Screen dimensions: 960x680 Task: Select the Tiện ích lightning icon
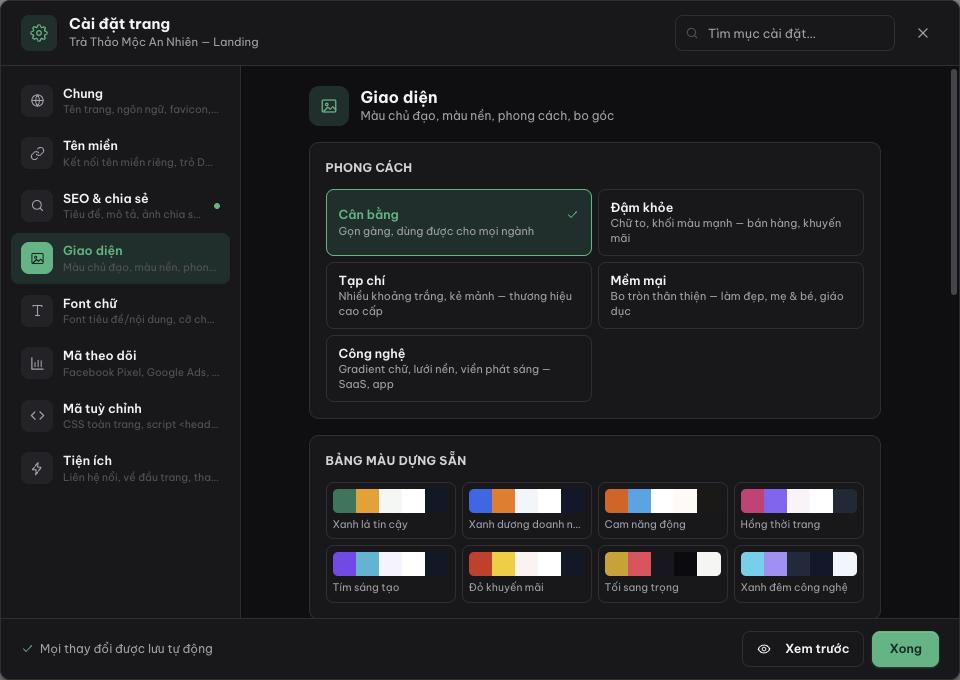(x=37, y=468)
